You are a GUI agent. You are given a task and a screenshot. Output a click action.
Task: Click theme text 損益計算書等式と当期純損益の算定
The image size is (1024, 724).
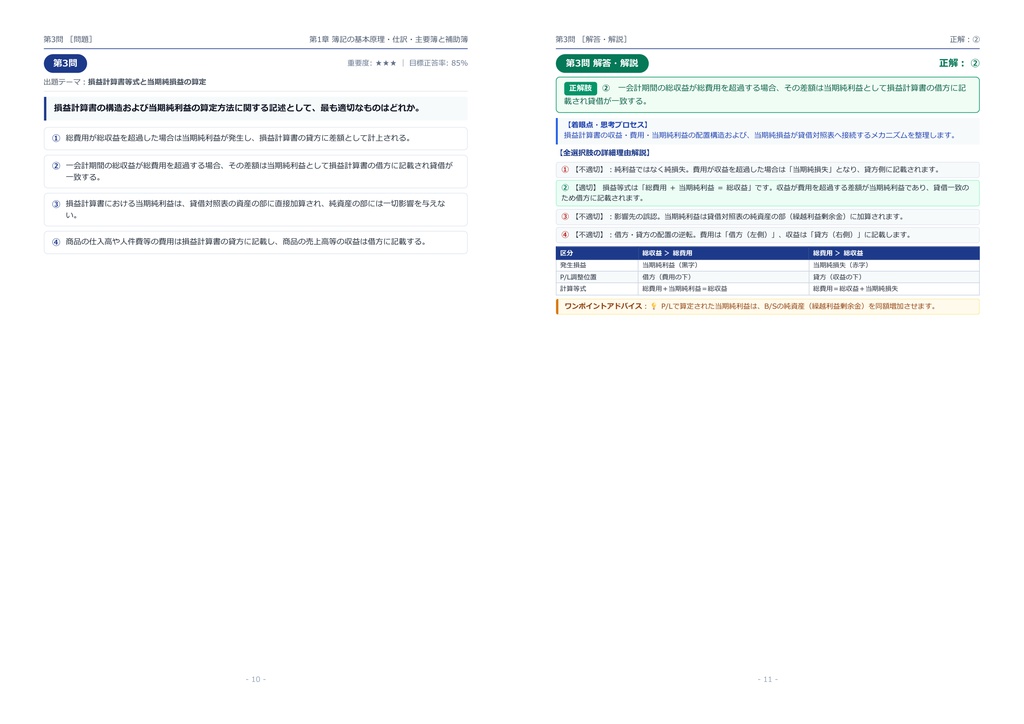[147, 82]
